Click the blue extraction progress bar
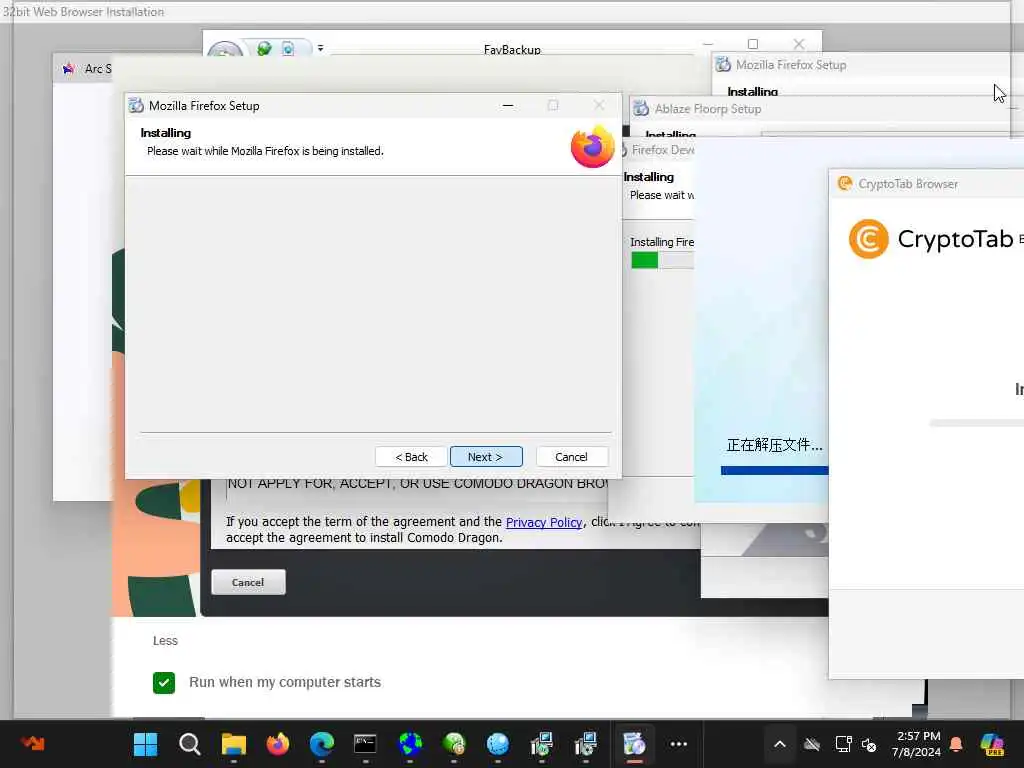 [775, 470]
